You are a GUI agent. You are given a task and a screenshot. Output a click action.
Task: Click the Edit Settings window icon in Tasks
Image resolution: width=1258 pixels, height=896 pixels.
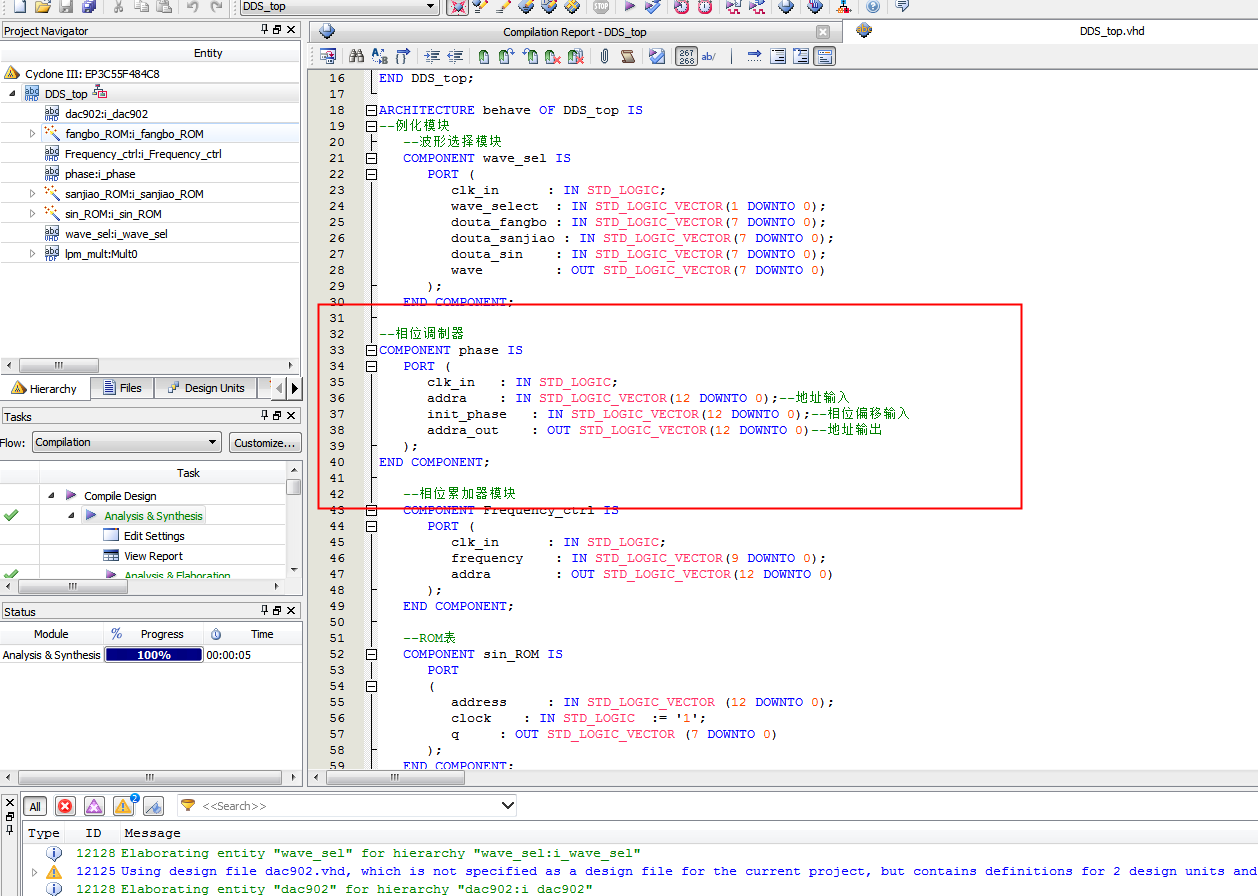tap(111, 536)
